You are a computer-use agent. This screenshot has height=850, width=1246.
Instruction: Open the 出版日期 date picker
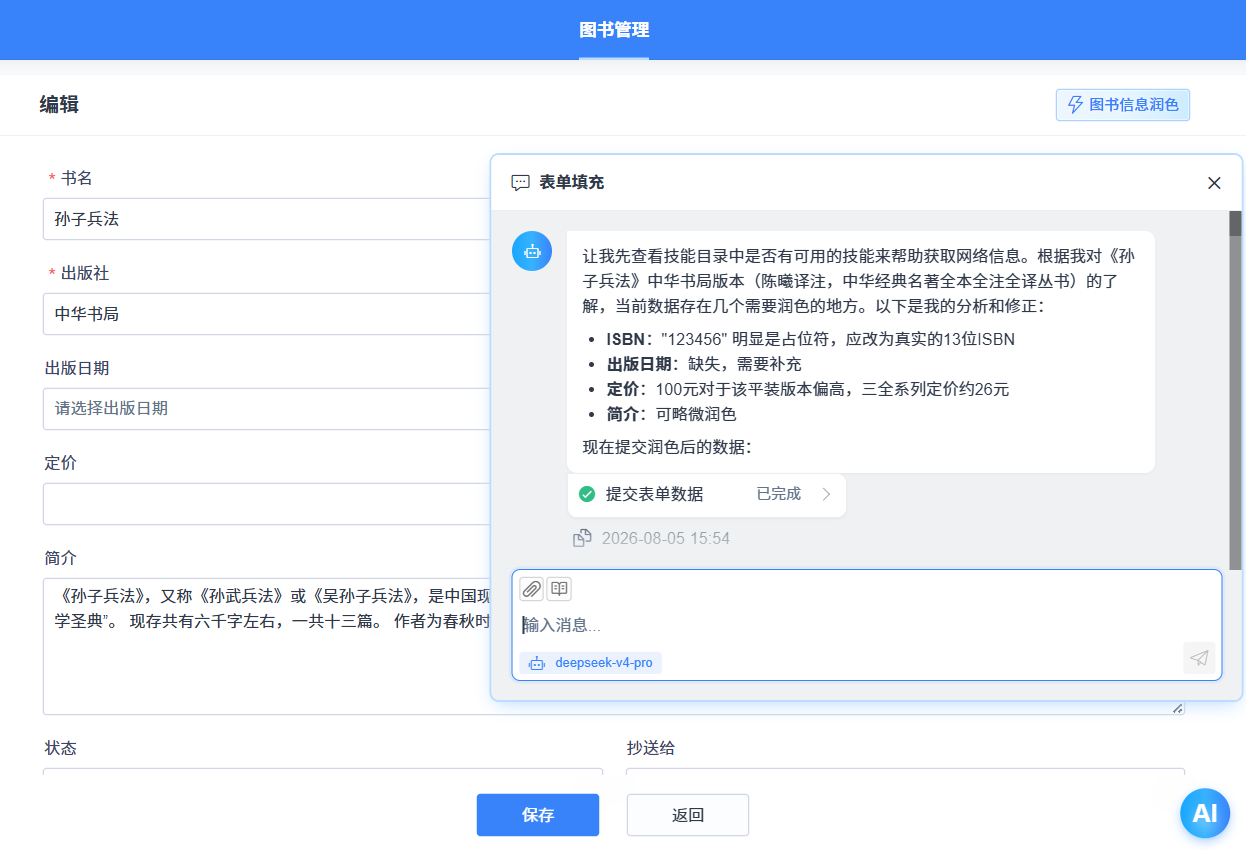pyautogui.click(x=266, y=409)
